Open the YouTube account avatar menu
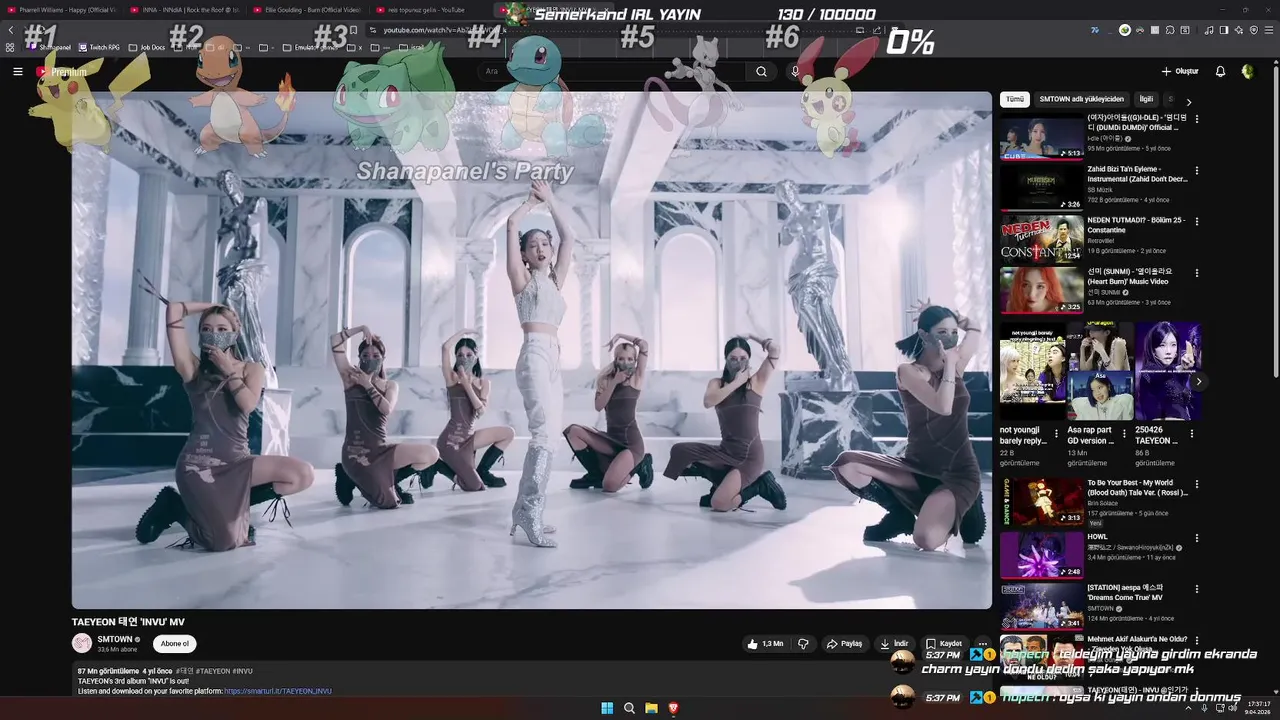The width and height of the screenshot is (1280, 720). pos(1248,72)
